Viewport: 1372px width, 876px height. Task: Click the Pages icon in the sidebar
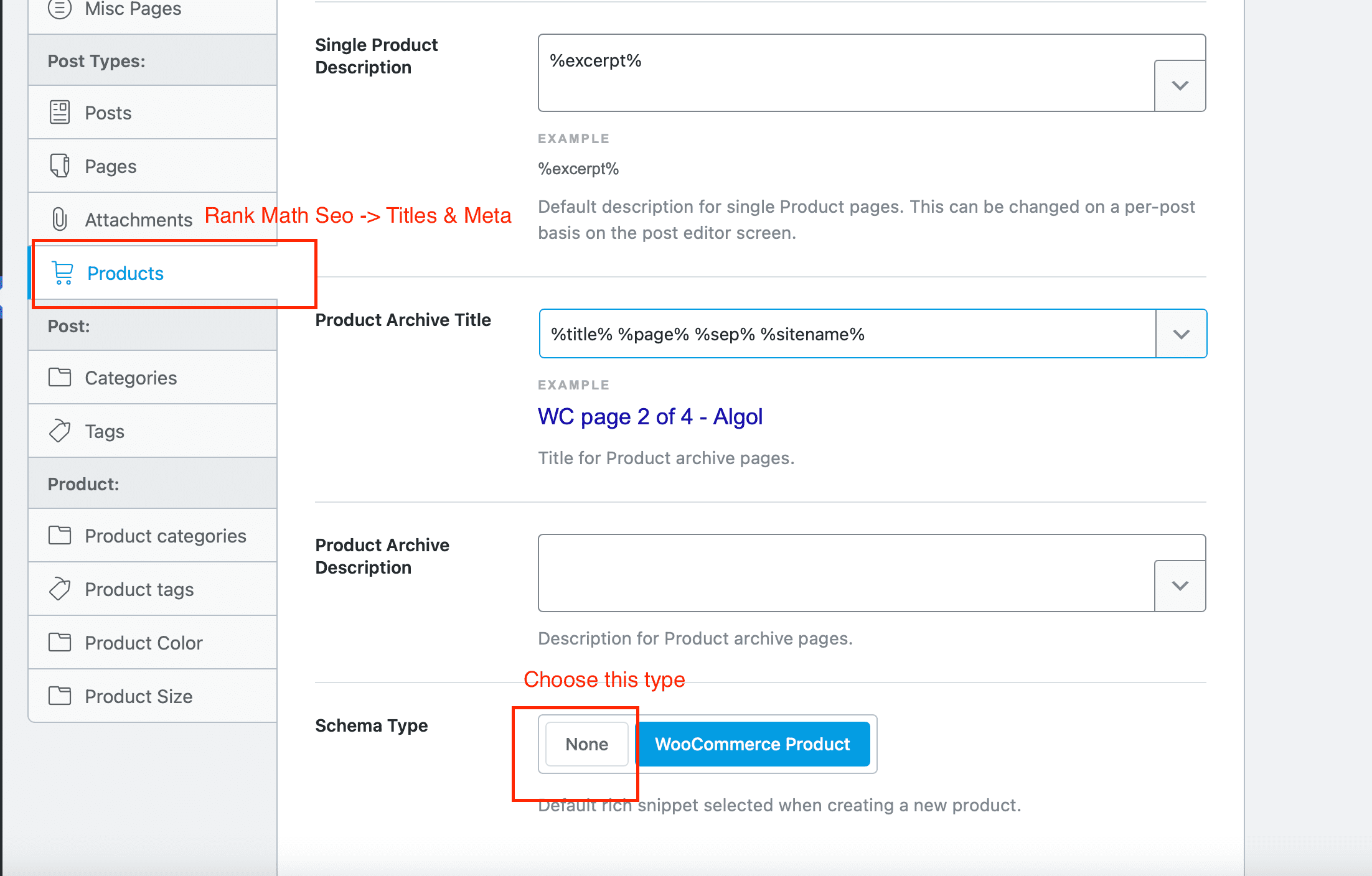click(60, 166)
